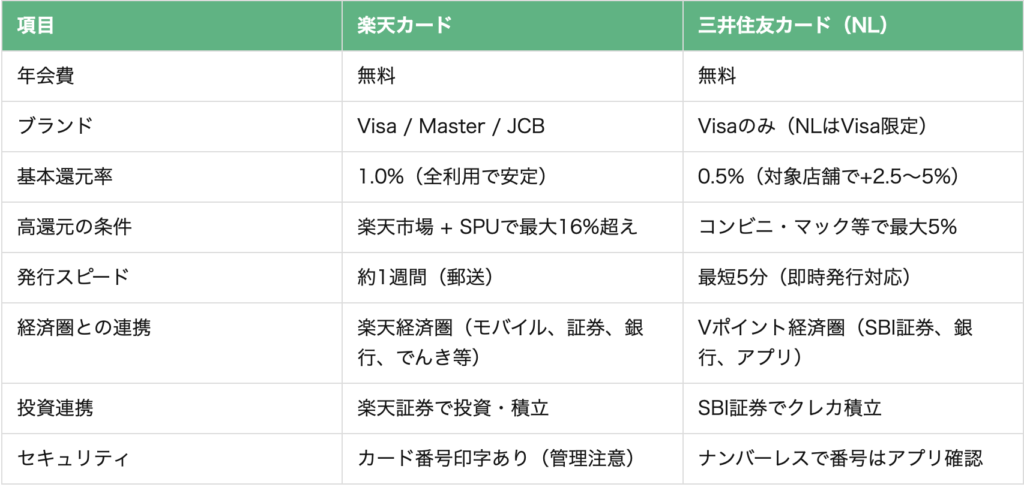This screenshot has width=1024, height=487.
Task: Click the 楽天市場 + SPUで最大16%超え cell
Action: pos(497,227)
